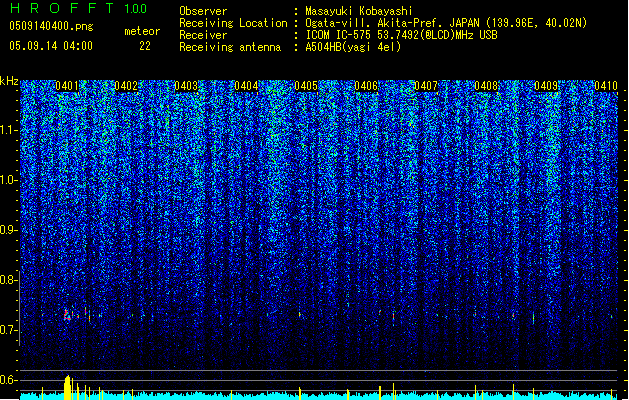The height and width of the screenshot is (400, 629).
Task: Click the 0.9 kHz axis label
Action: click(9, 230)
